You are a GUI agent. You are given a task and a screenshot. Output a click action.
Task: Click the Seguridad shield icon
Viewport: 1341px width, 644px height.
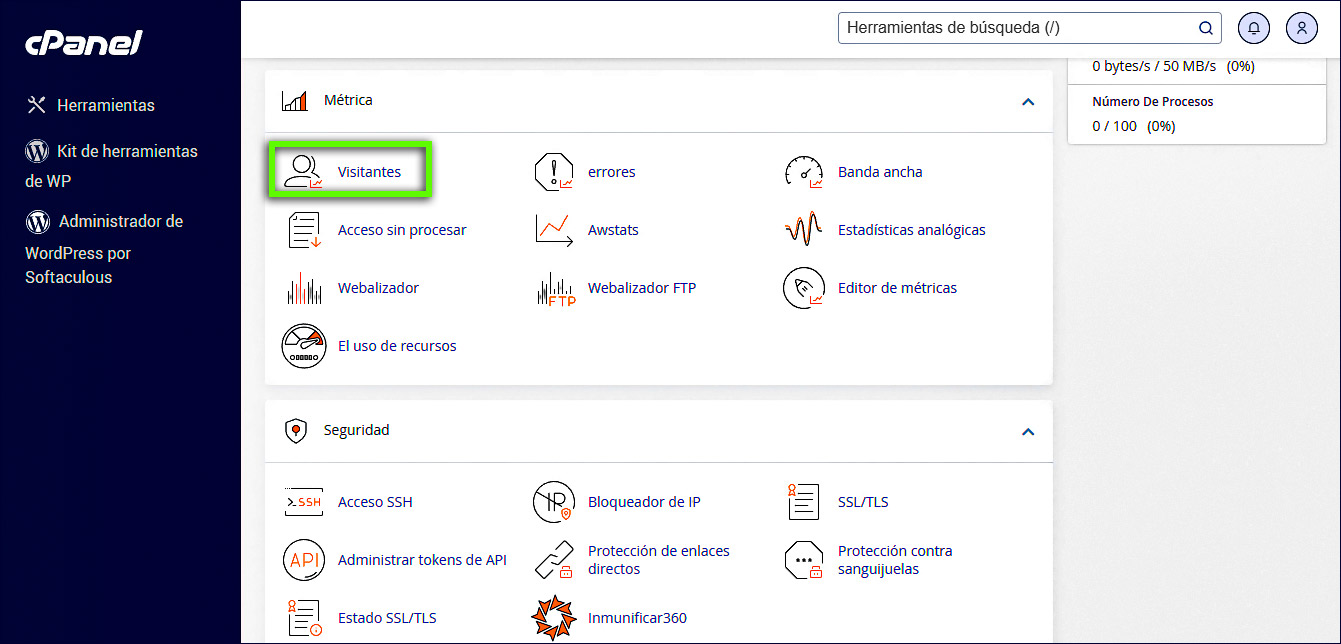(x=296, y=431)
